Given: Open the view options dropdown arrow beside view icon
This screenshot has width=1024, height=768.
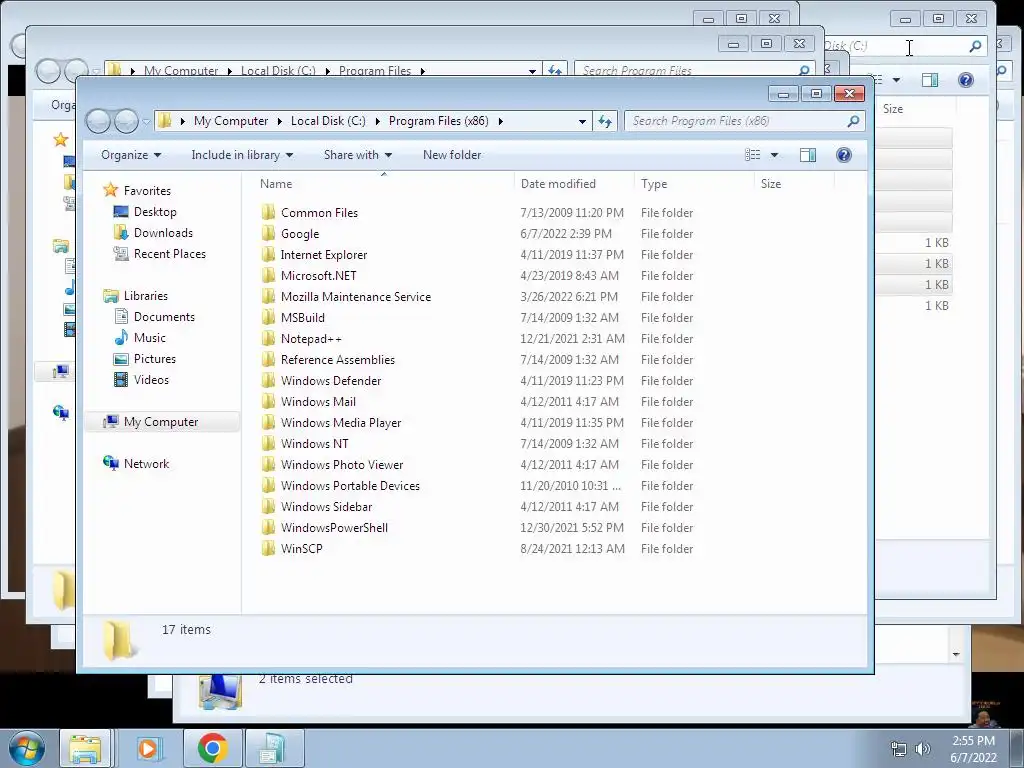Looking at the screenshot, I should point(775,155).
